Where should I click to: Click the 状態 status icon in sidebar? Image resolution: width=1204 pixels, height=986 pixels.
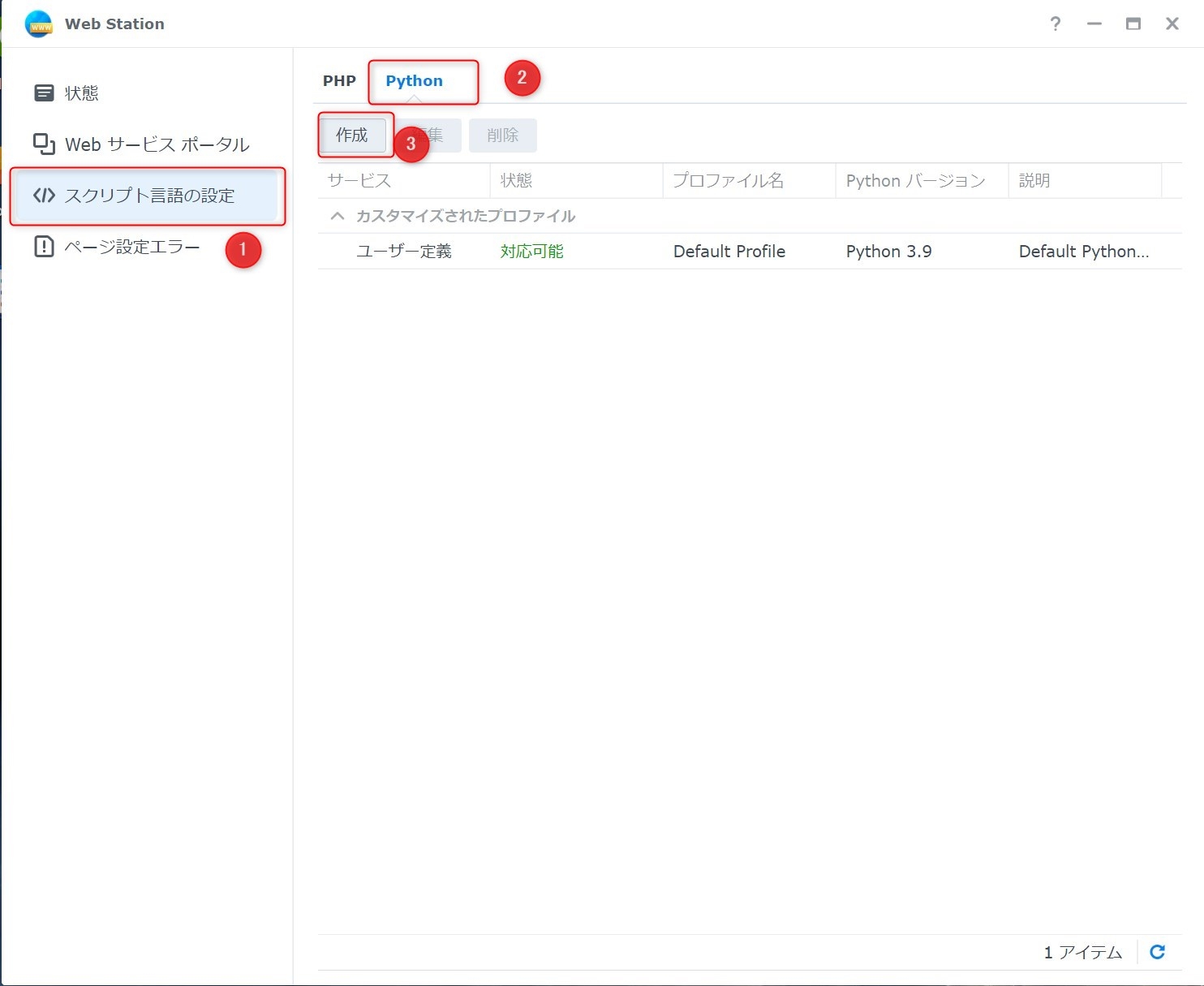click(44, 93)
